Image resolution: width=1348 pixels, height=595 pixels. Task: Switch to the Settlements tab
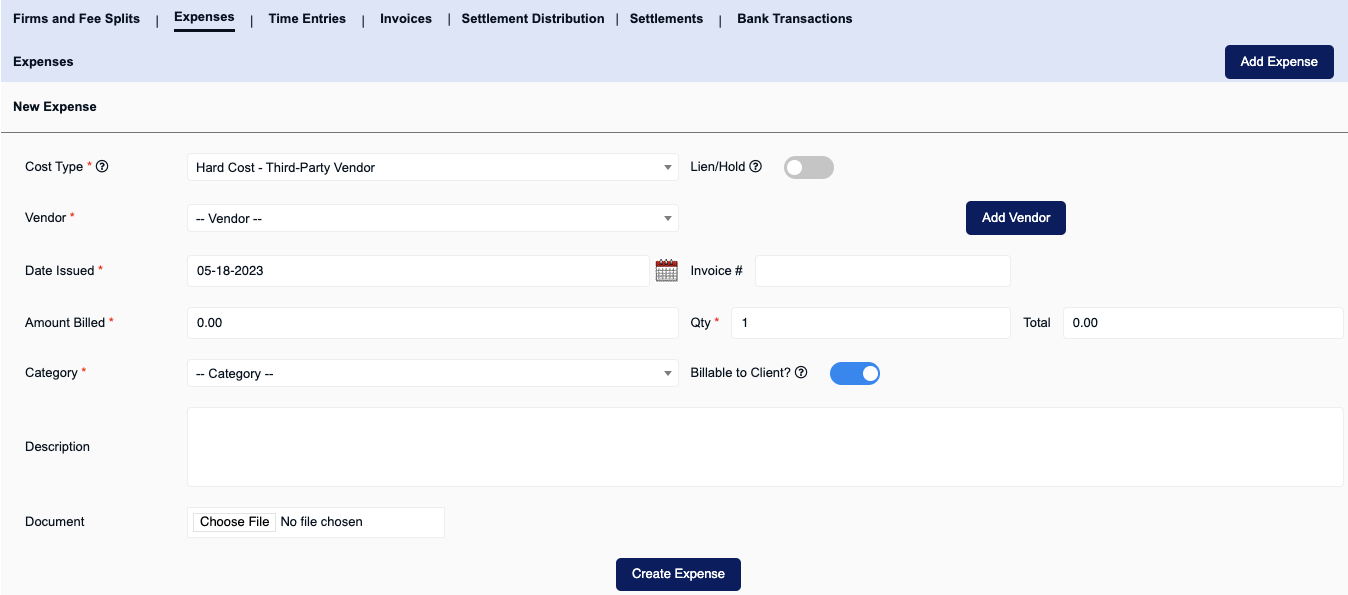tap(666, 19)
